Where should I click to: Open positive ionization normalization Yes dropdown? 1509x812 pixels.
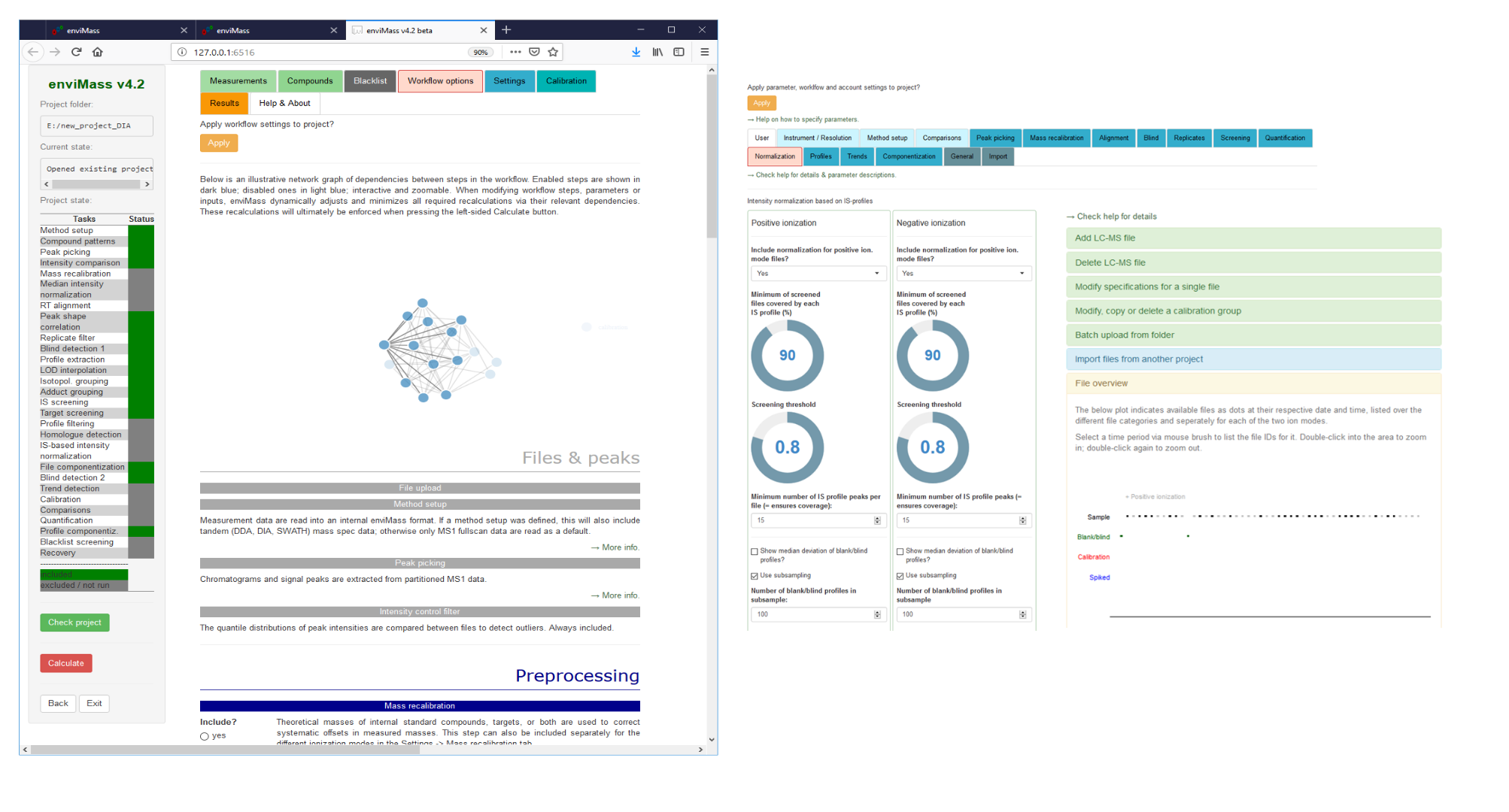818,274
